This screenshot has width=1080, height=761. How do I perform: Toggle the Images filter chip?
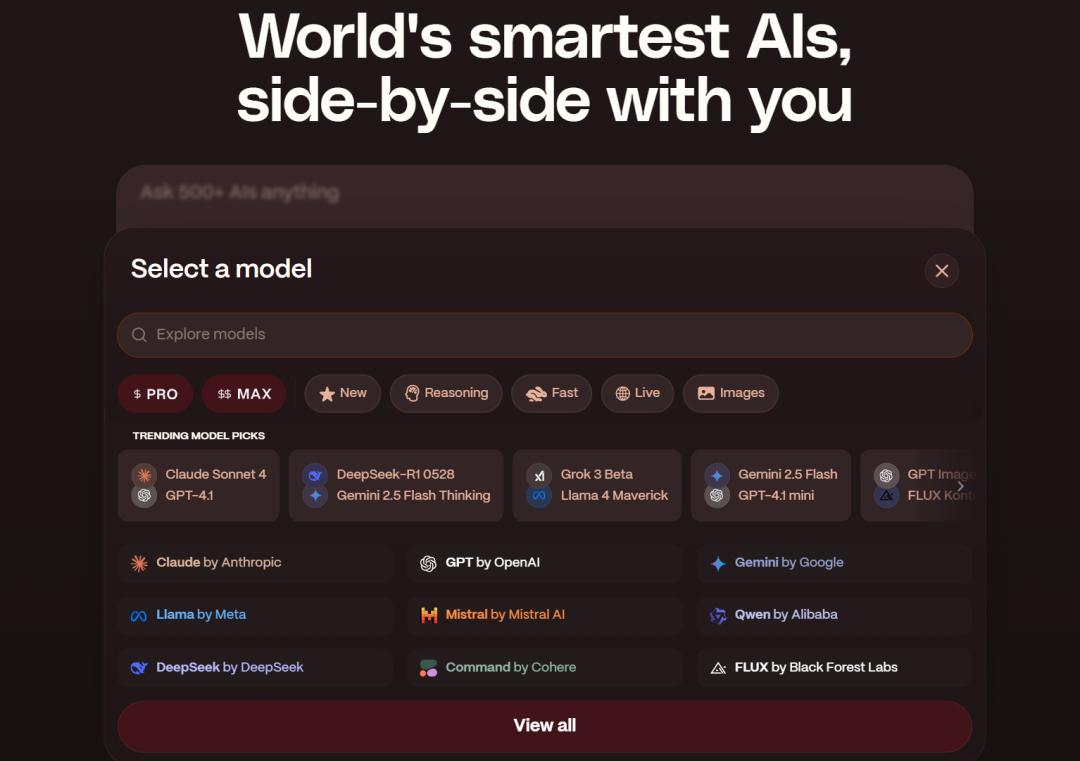(x=730, y=393)
